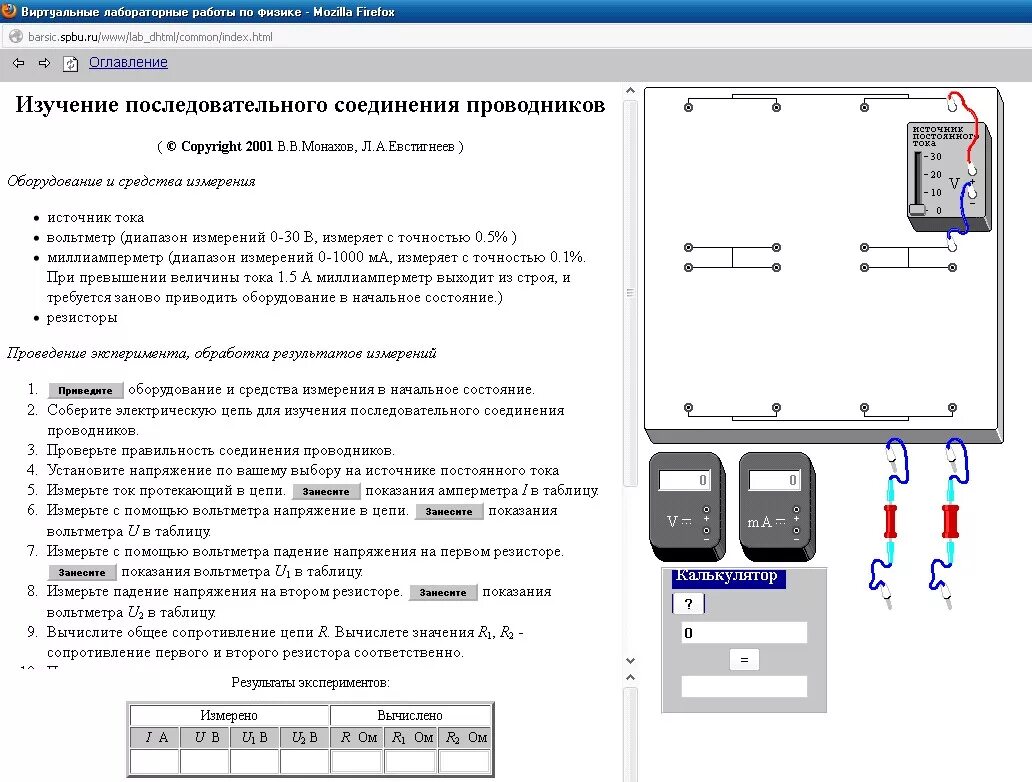Click the Firefox logo in title bar
The image size is (1032, 782).
pos(9,11)
